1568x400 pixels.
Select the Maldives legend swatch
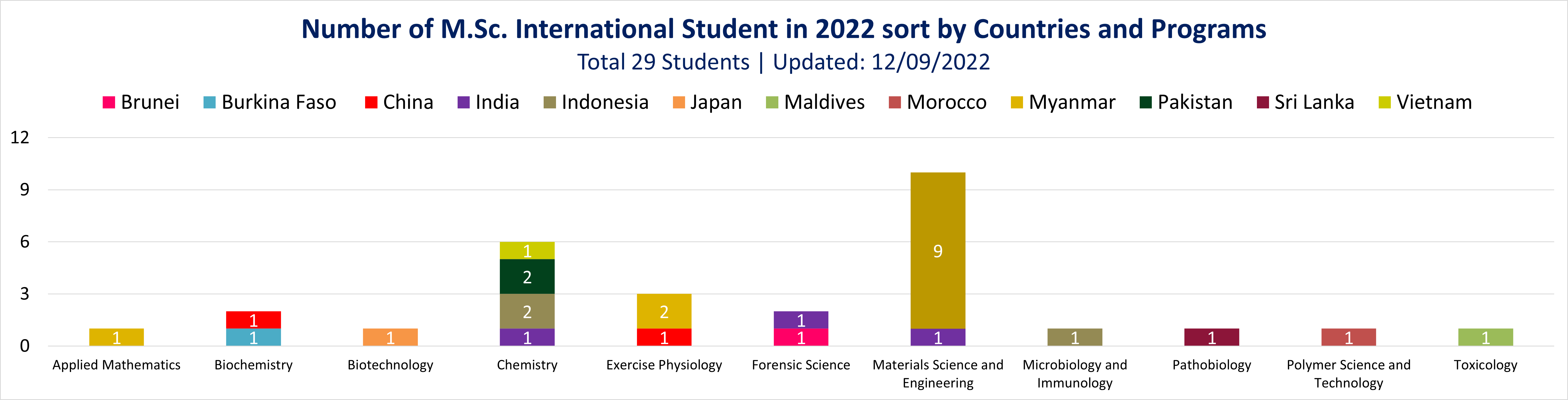click(772, 102)
